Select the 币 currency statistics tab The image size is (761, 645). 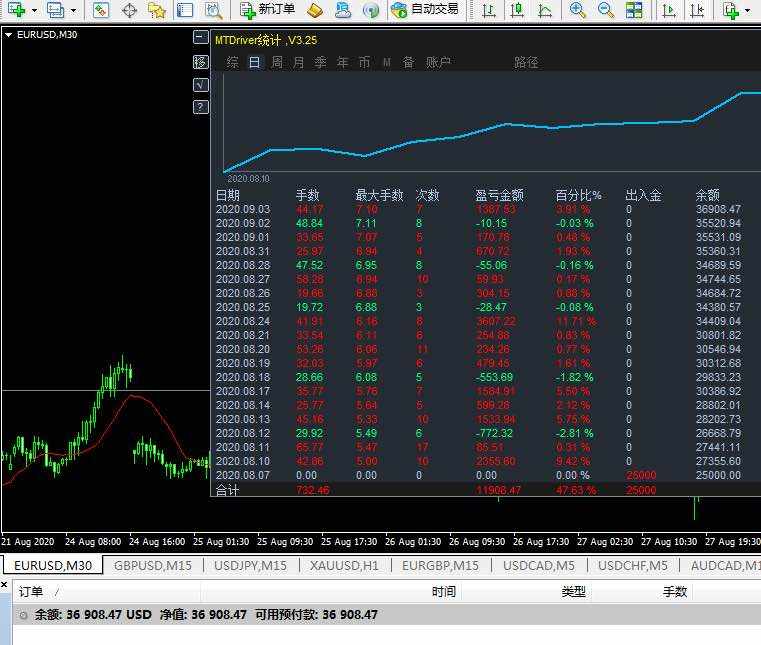tap(364, 62)
